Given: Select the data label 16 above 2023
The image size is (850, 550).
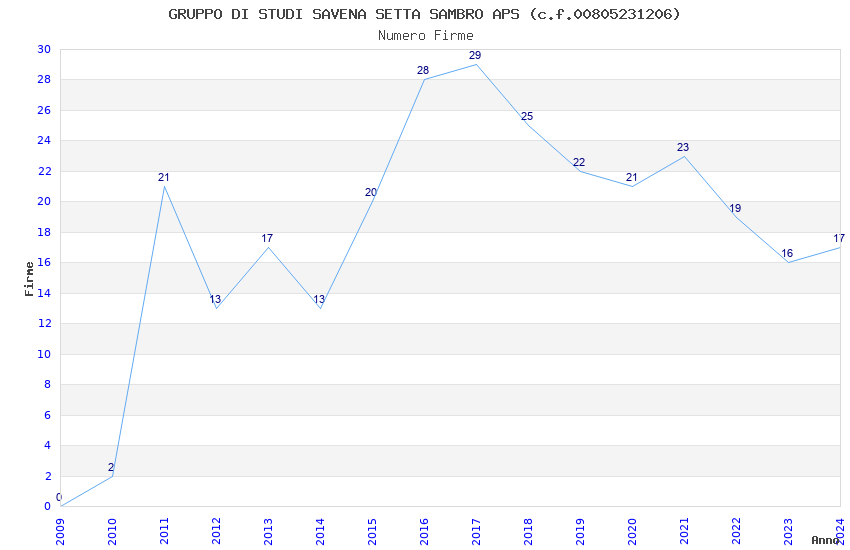Looking at the screenshot, I should (x=787, y=253).
